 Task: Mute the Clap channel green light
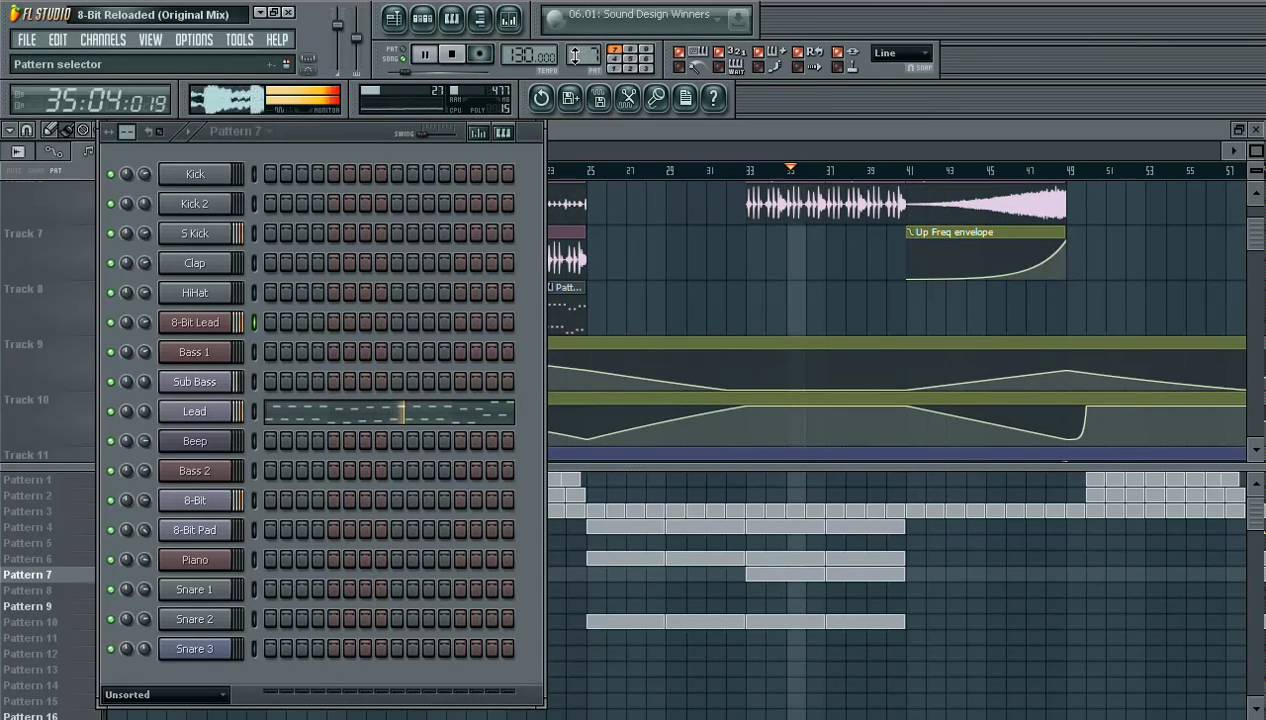(111, 263)
